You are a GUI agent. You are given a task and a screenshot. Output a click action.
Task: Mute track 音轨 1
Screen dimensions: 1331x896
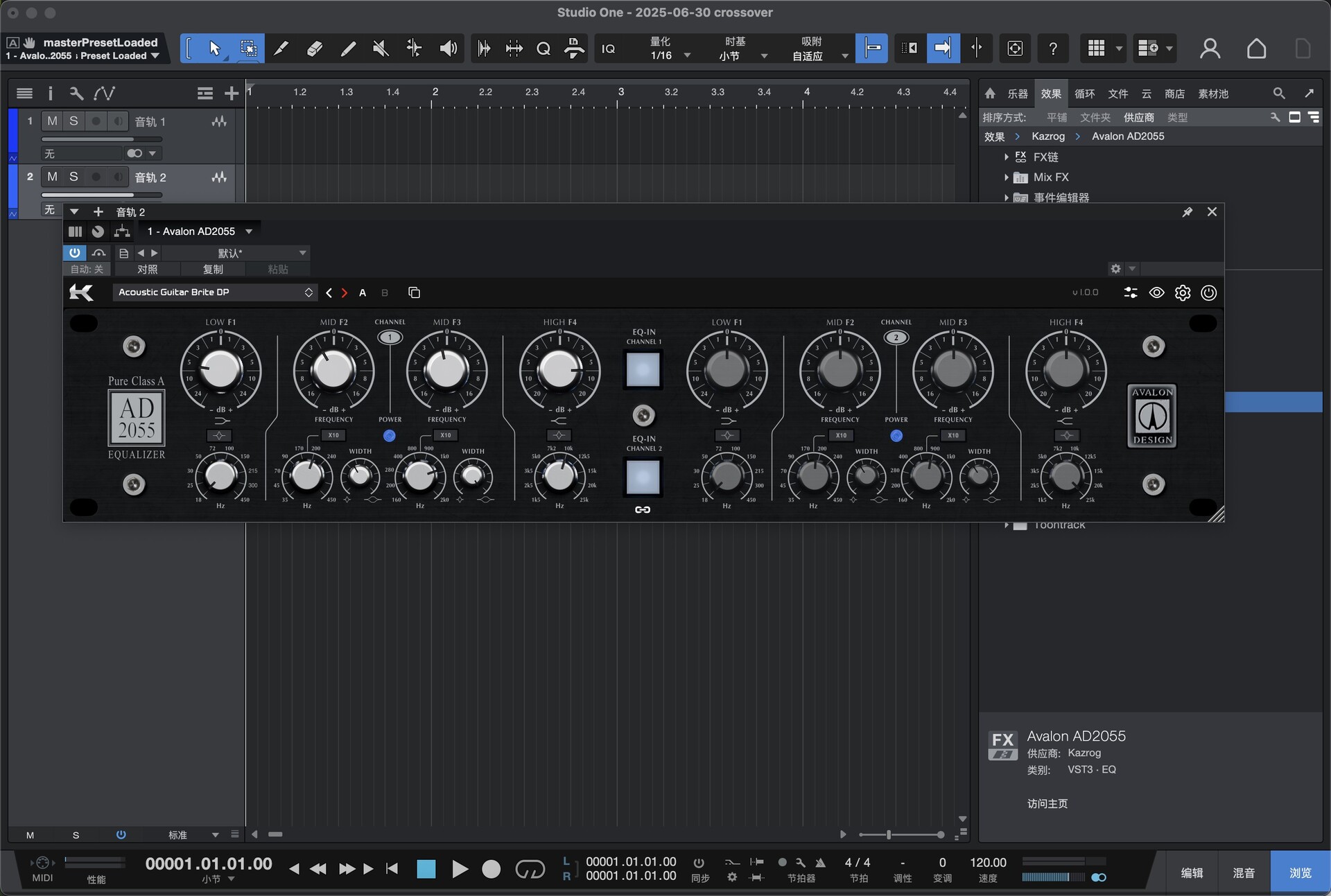click(52, 121)
